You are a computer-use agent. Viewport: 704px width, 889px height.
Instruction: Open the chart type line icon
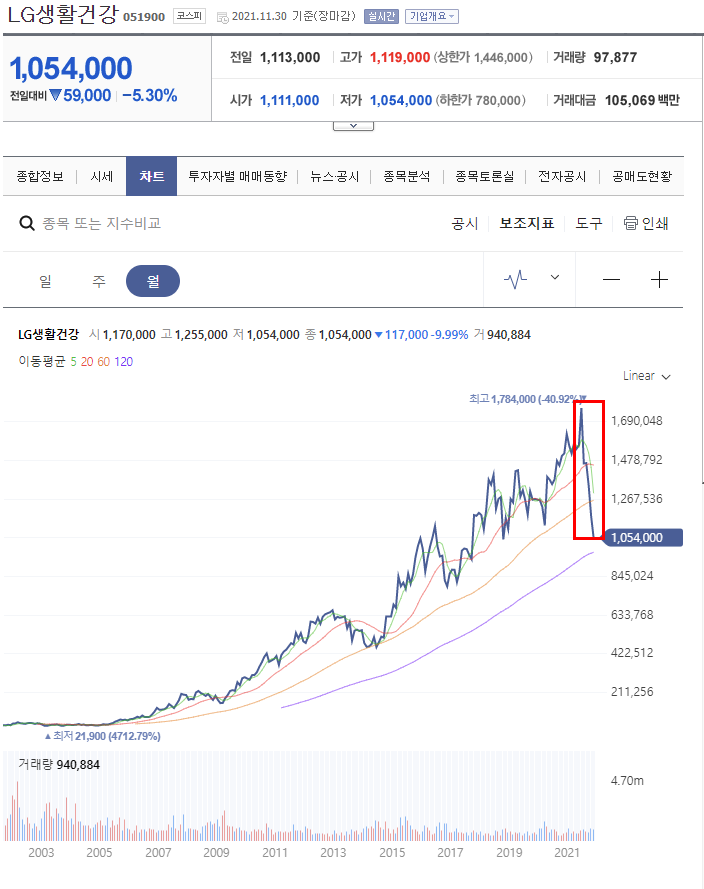coord(515,279)
